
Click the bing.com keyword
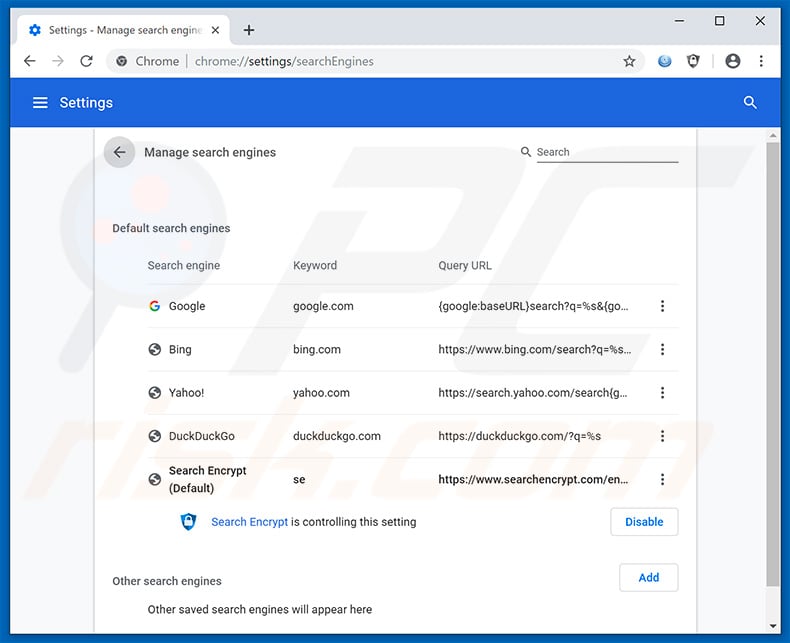tap(317, 349)
